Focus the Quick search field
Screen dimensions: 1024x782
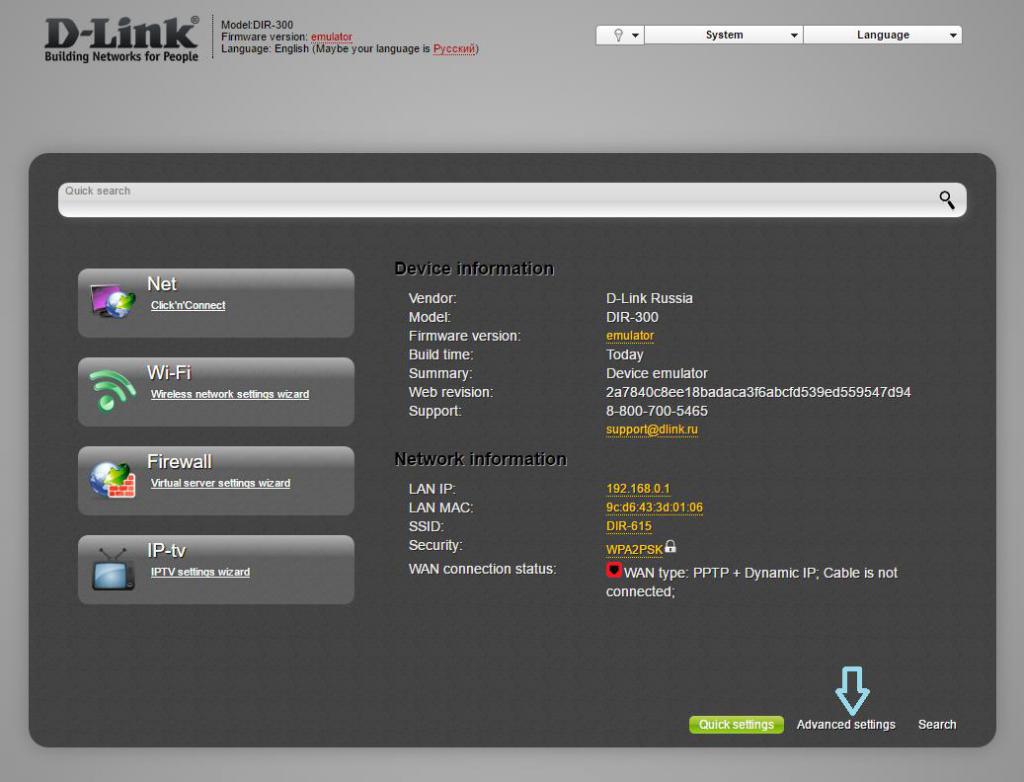coord(513,200)
